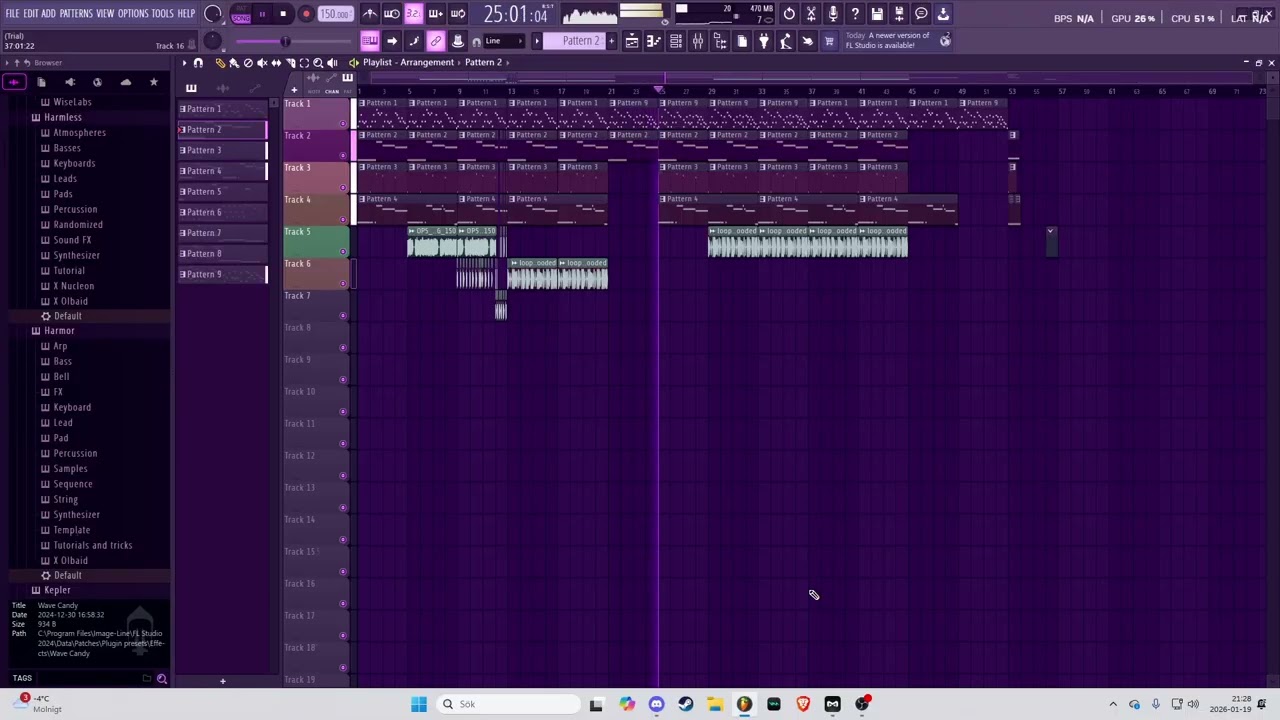Select Pattern 5 in the pattern picker

point(222,191)
